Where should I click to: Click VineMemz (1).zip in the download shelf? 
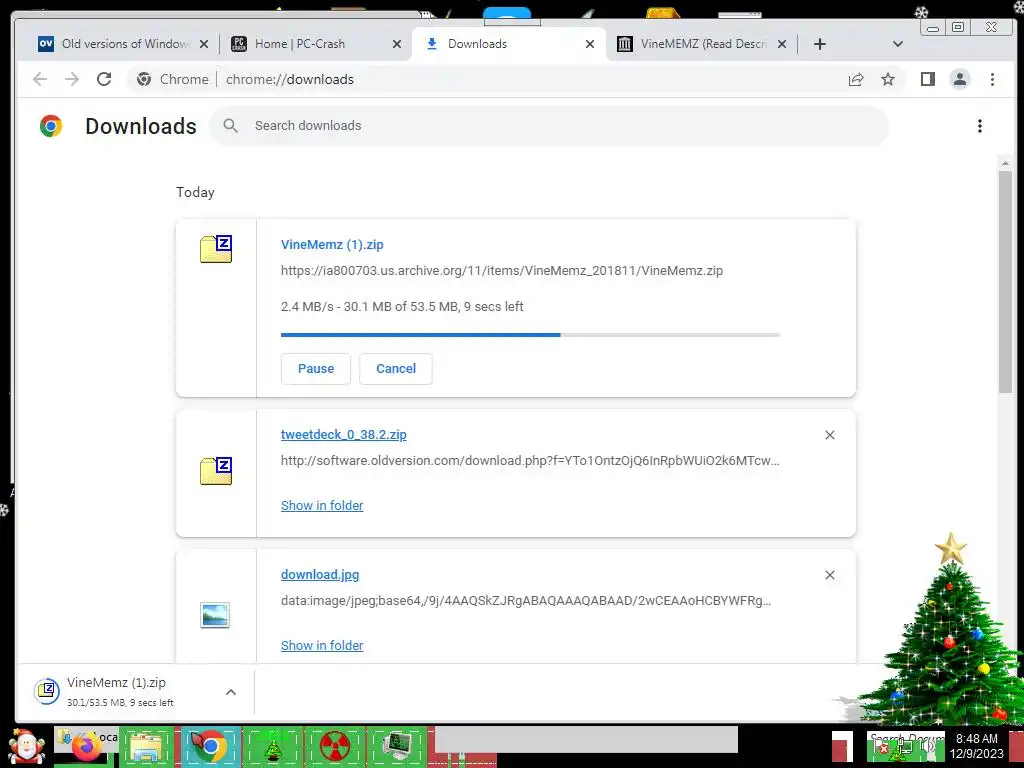point(116,682)
